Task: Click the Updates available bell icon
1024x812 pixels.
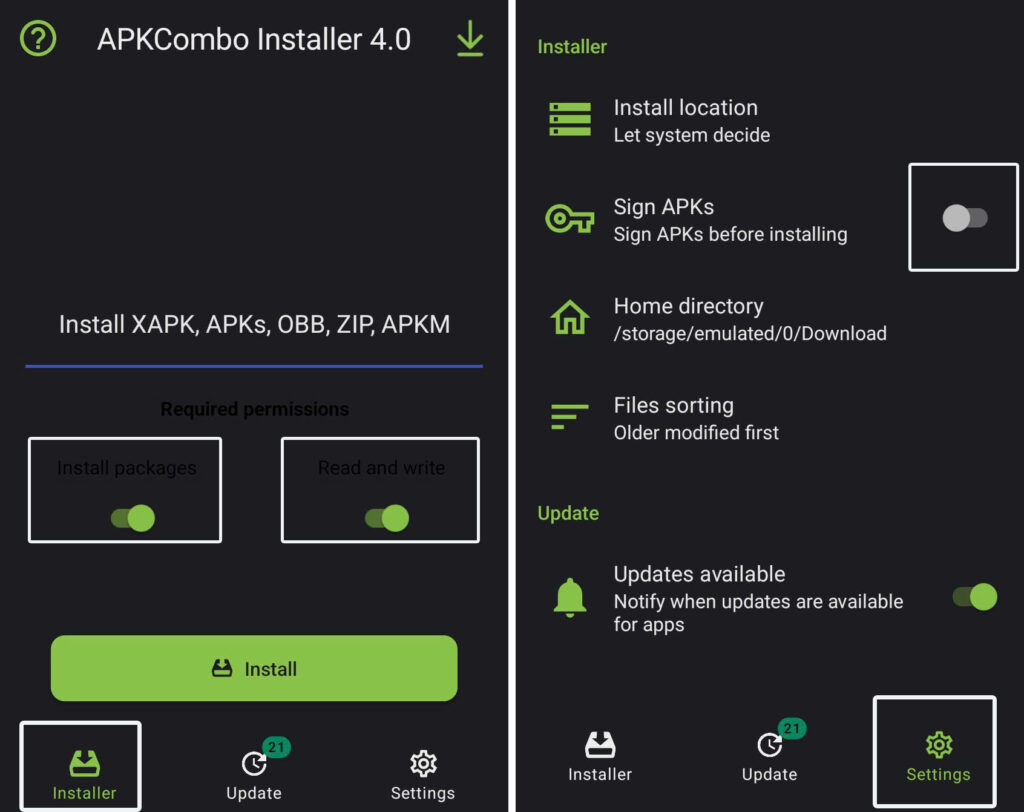Action: [x=570, y=598]
